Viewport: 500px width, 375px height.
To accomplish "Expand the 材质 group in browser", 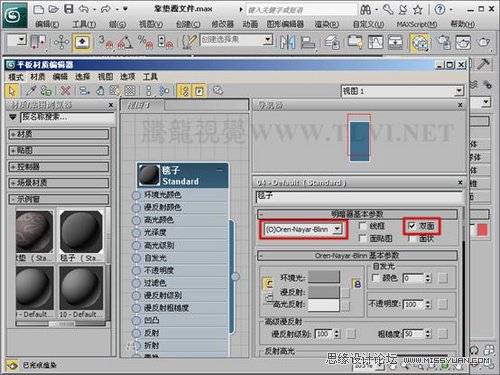I will click(58, 134).
